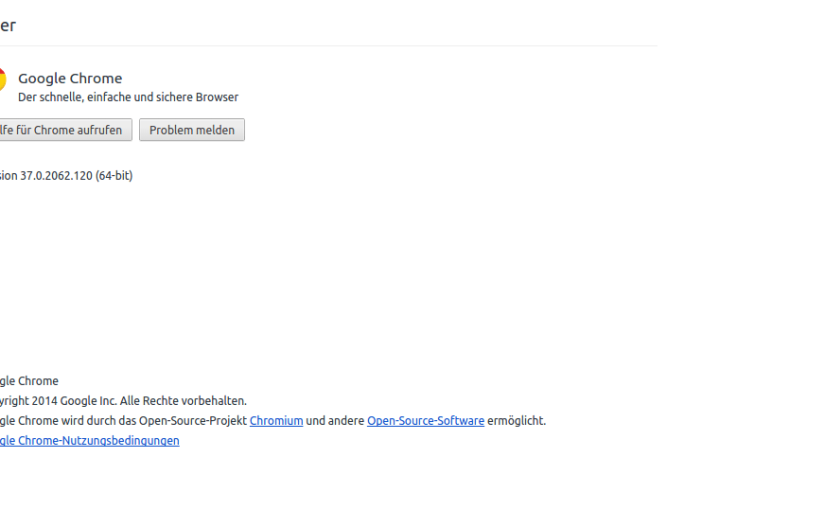Click the 2014 Google Inc. copyright line
The image size is (825, 510).
123,401
